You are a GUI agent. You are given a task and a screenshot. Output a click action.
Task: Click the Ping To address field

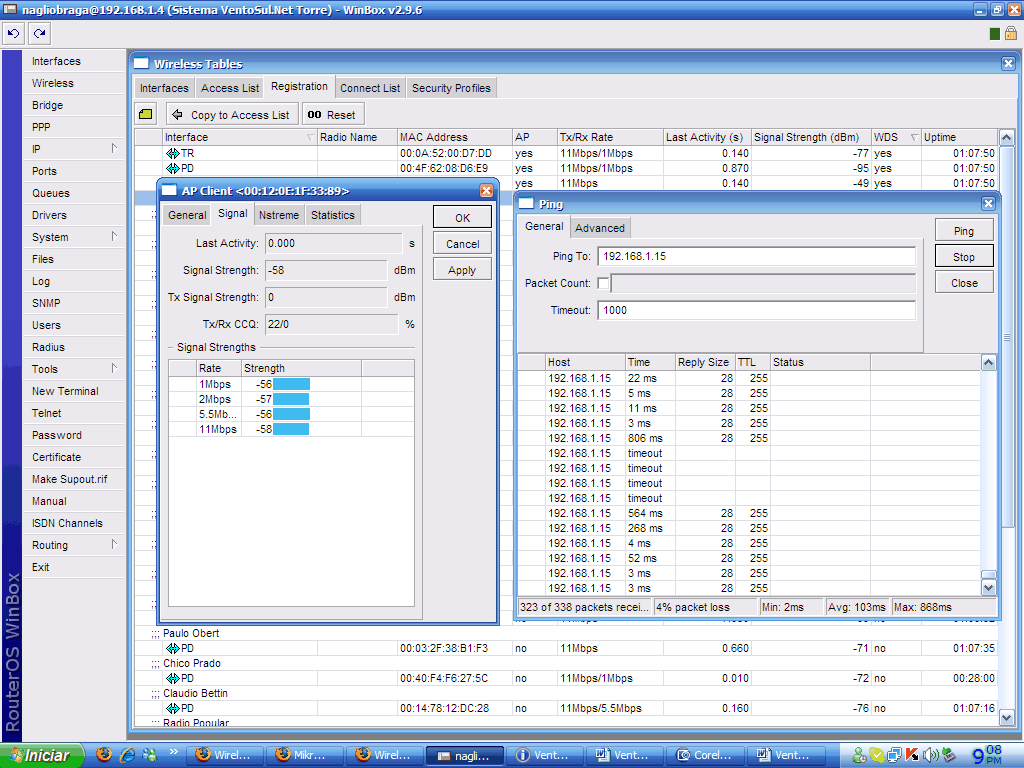coord(756,257)
